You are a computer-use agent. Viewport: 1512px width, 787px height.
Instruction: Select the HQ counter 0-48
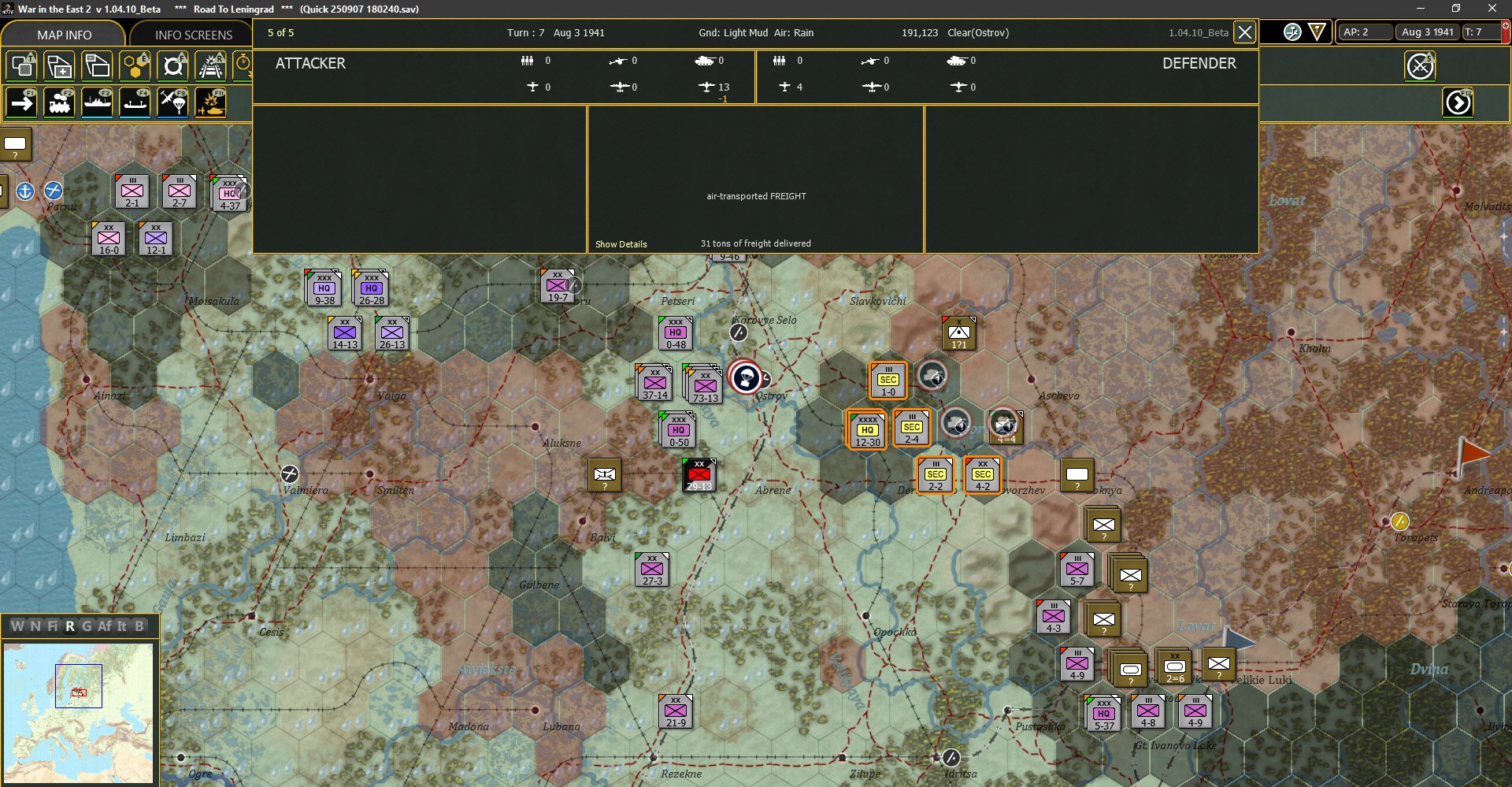(x=676, y=333)
